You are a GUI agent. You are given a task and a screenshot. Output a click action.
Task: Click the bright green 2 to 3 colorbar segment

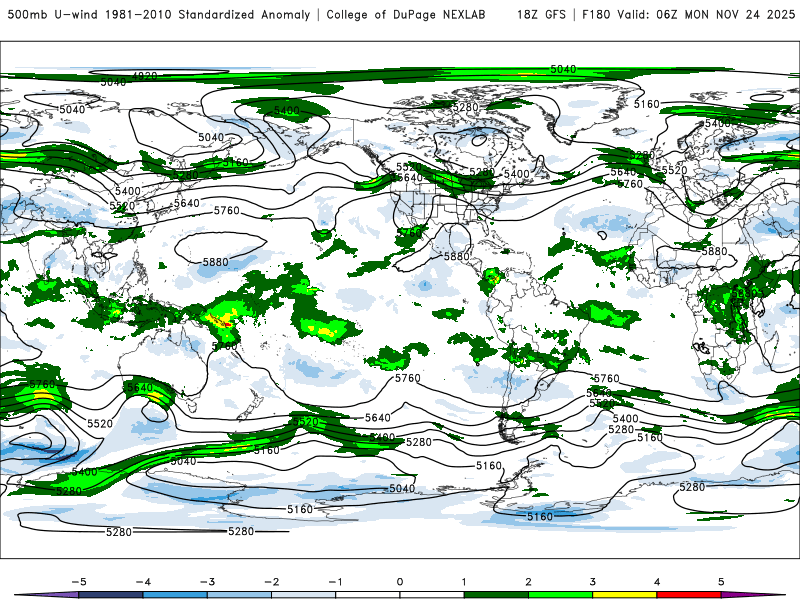pos(560,595)
